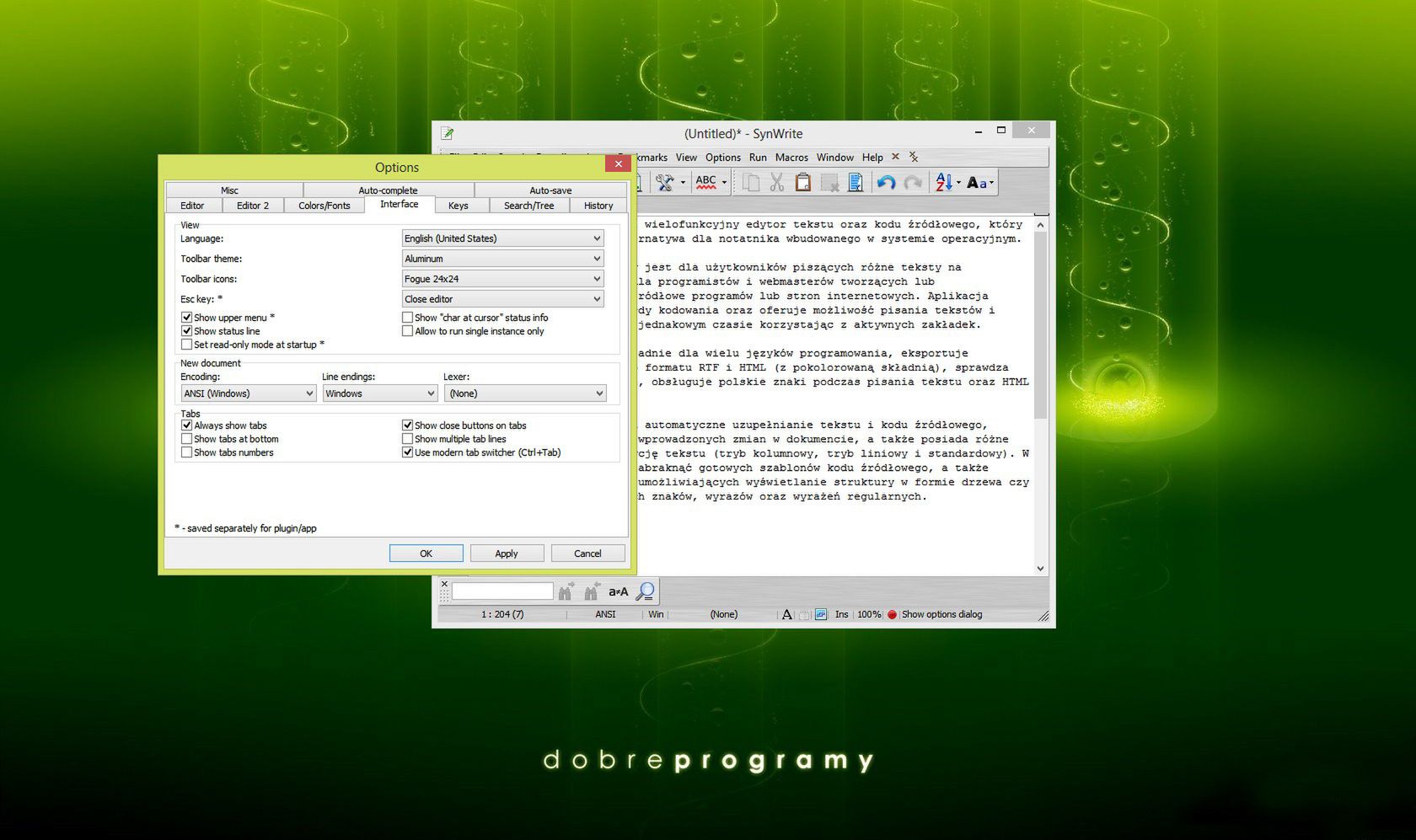1416x840 pixels.
Task: Click the Delete selection icon in toolbar
Action: (x=829, y=182)
